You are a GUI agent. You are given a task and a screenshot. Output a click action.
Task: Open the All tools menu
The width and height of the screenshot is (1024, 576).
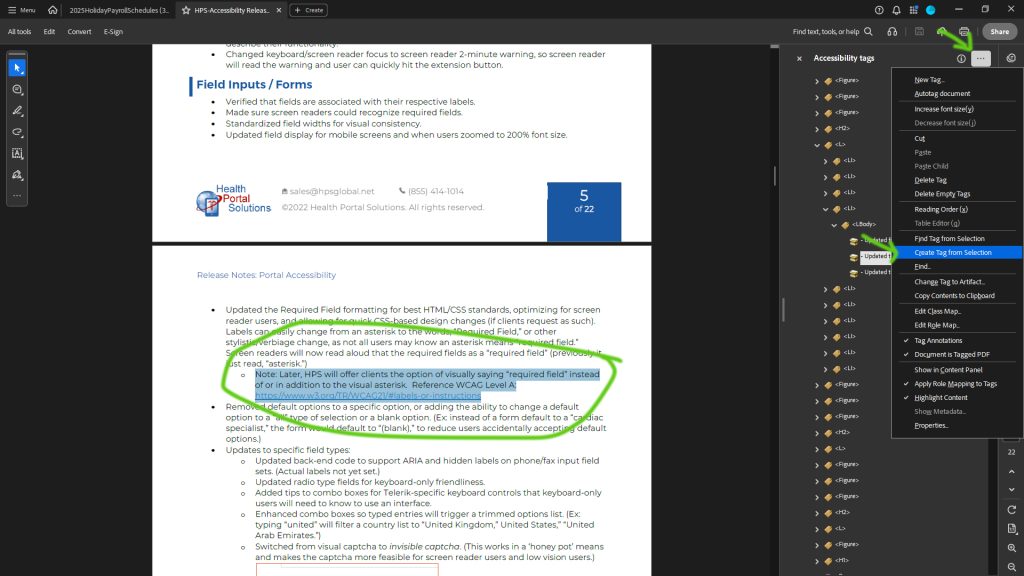click(x=19, y=31)
